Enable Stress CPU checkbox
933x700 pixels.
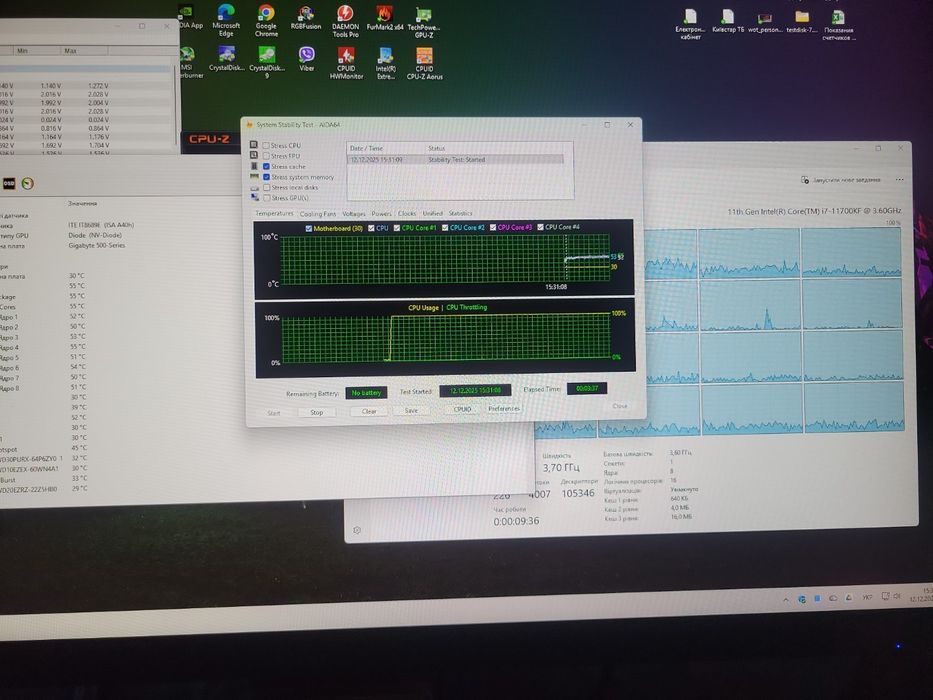pyautogui.click(x=266, y=145)
